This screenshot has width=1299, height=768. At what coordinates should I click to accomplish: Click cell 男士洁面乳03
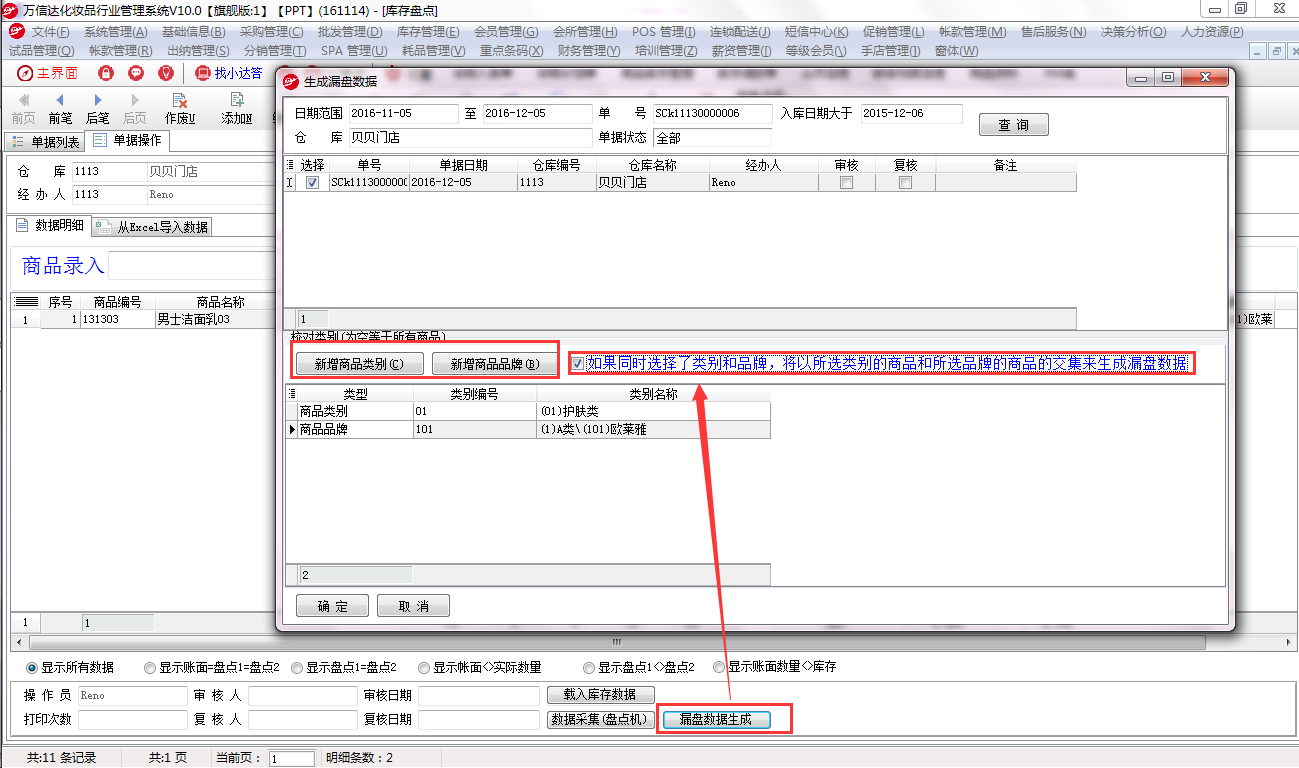215,320
